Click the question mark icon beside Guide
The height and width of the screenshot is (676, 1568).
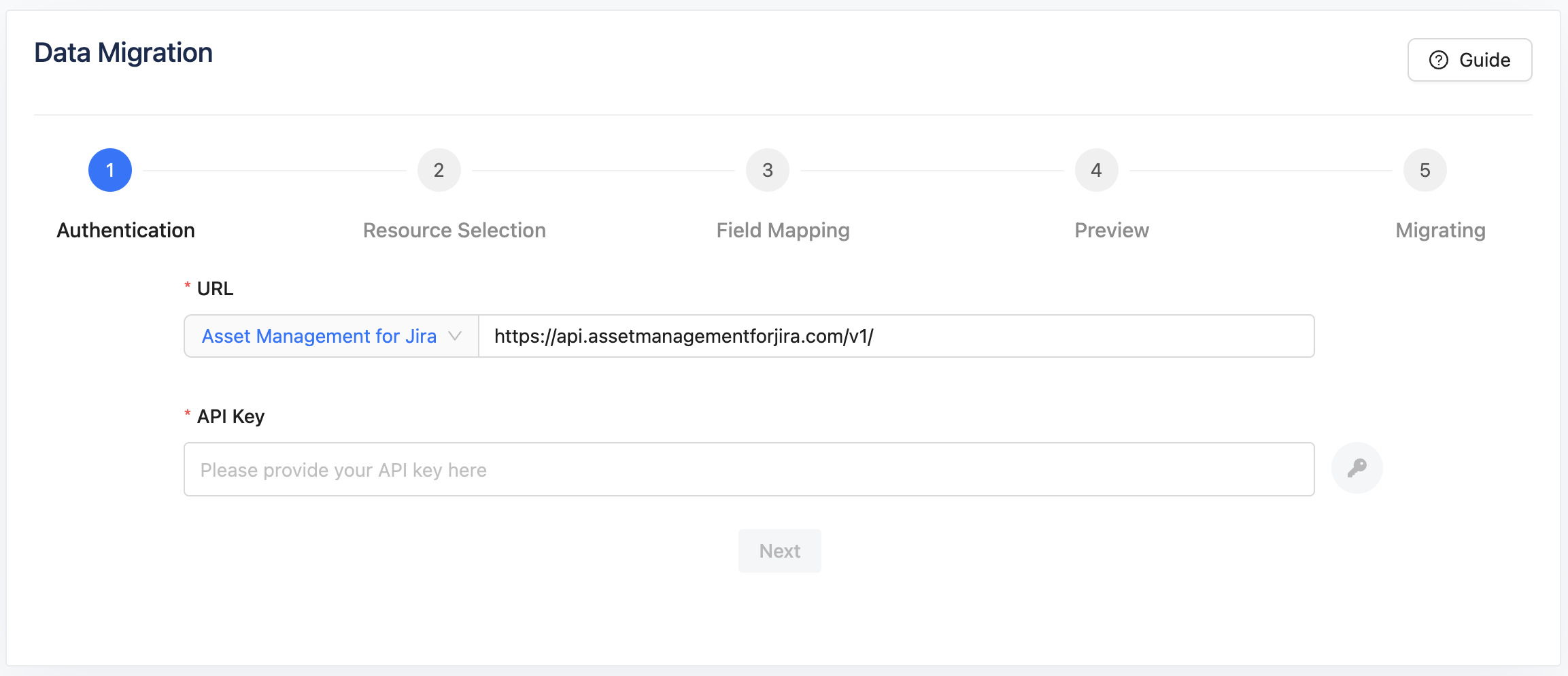[x=1438, y=60]
